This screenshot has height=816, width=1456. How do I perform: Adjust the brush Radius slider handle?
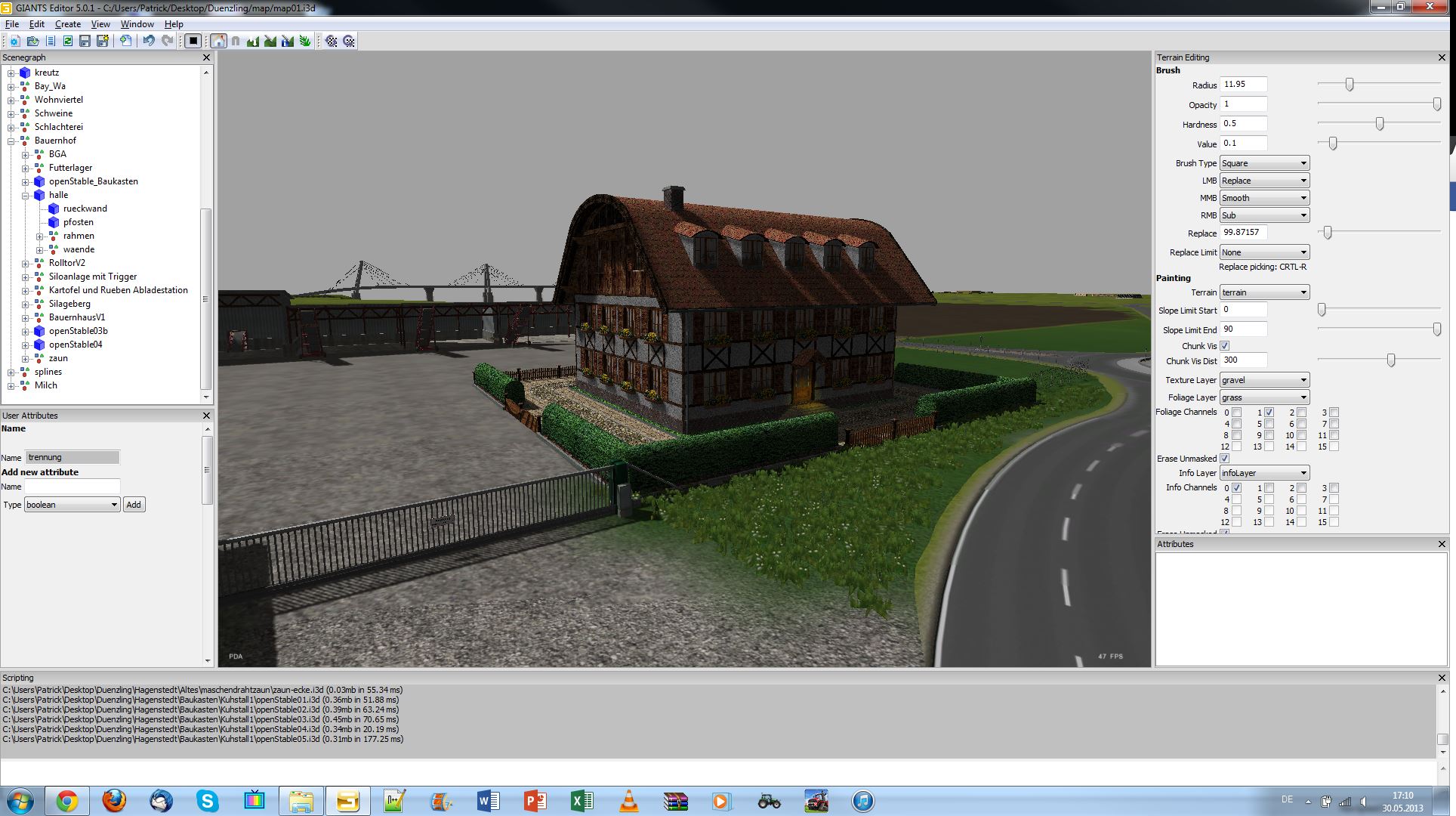point(1350,85)
